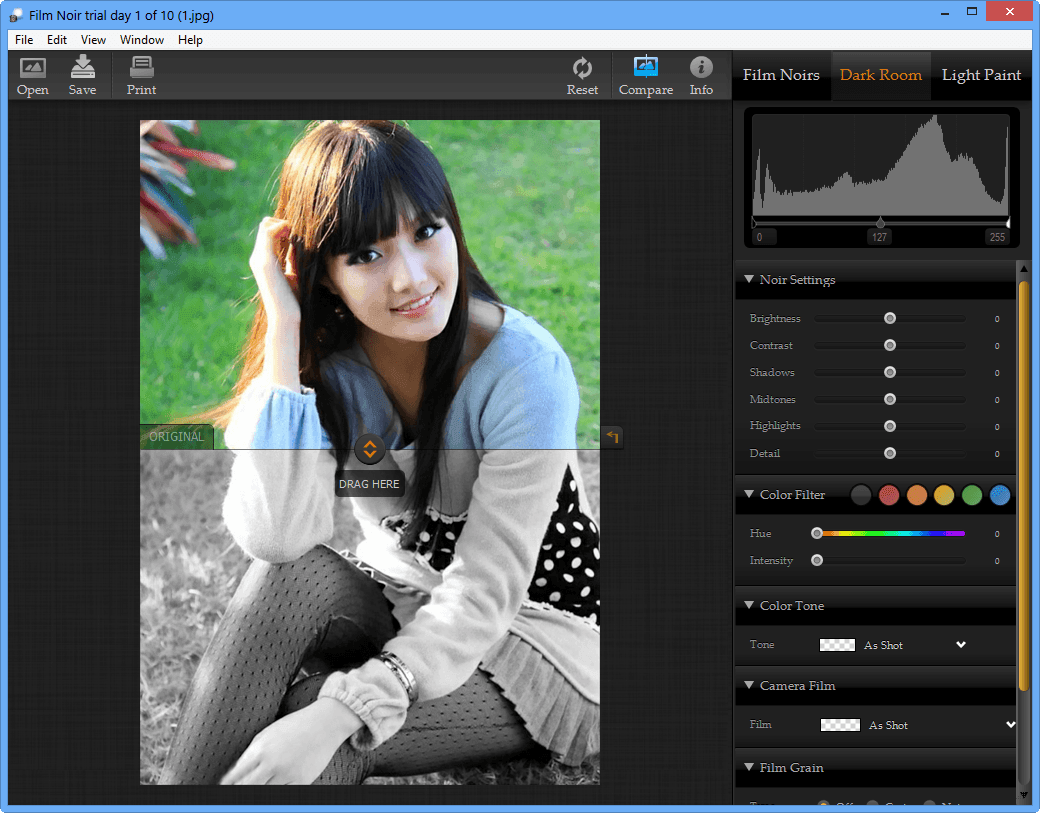Click the orange drag handle on the divider
1040x813 pixels.
coord(369,449)
